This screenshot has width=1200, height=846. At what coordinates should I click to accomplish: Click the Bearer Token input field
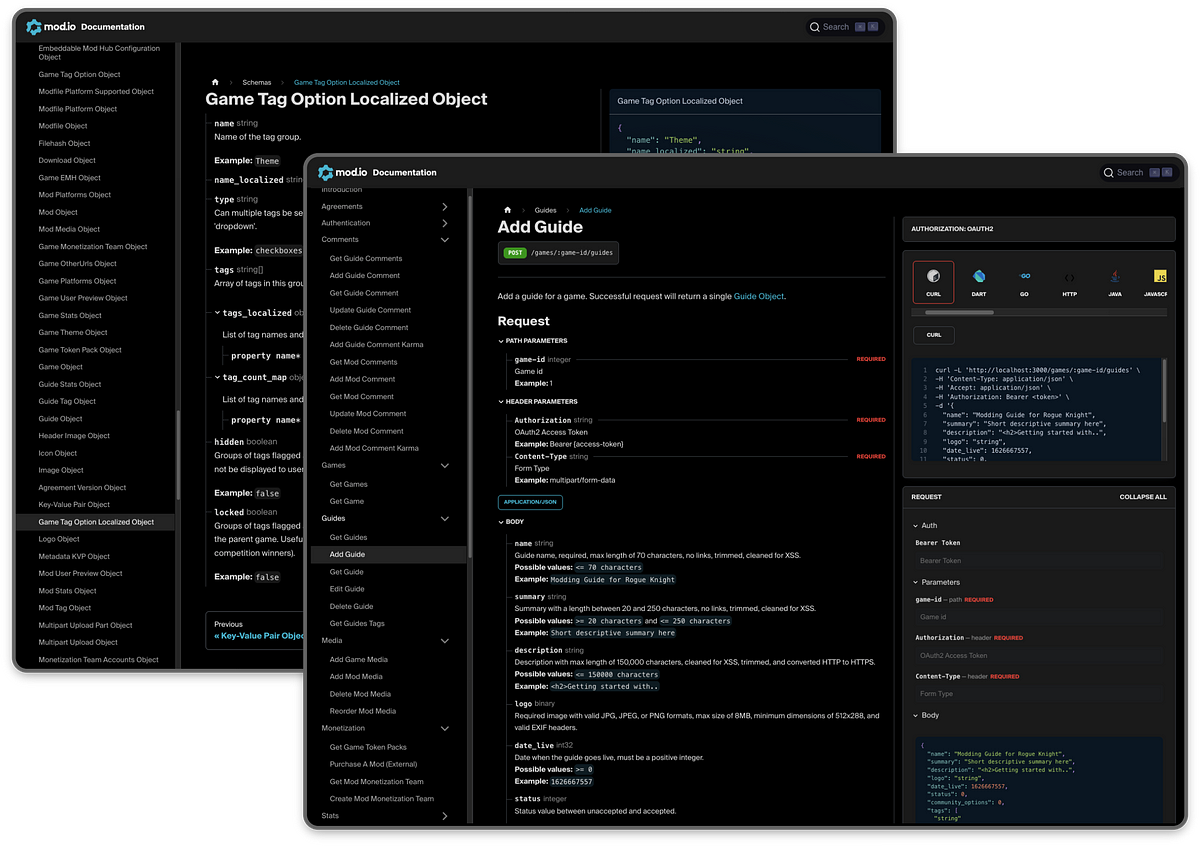[1038, 561]
